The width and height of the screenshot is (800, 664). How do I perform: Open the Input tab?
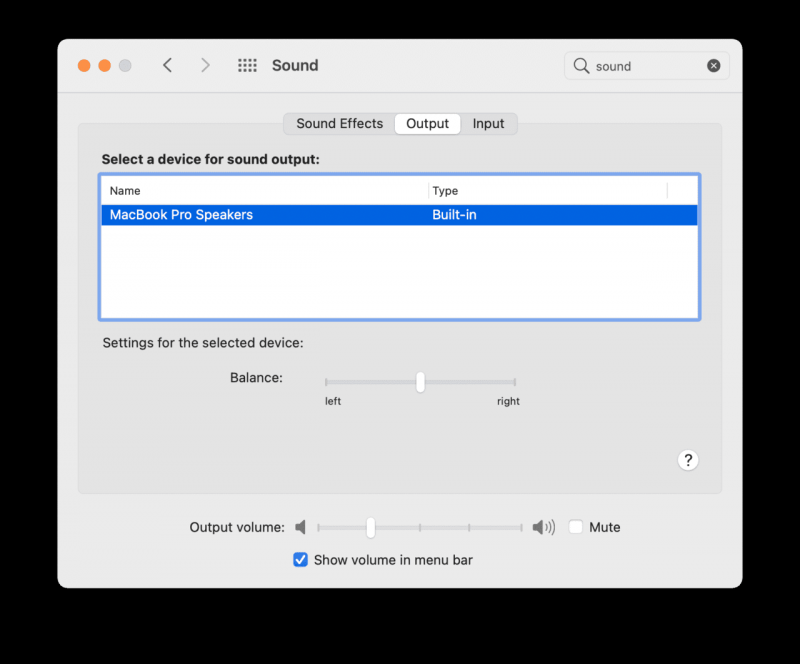click(488, 123)
